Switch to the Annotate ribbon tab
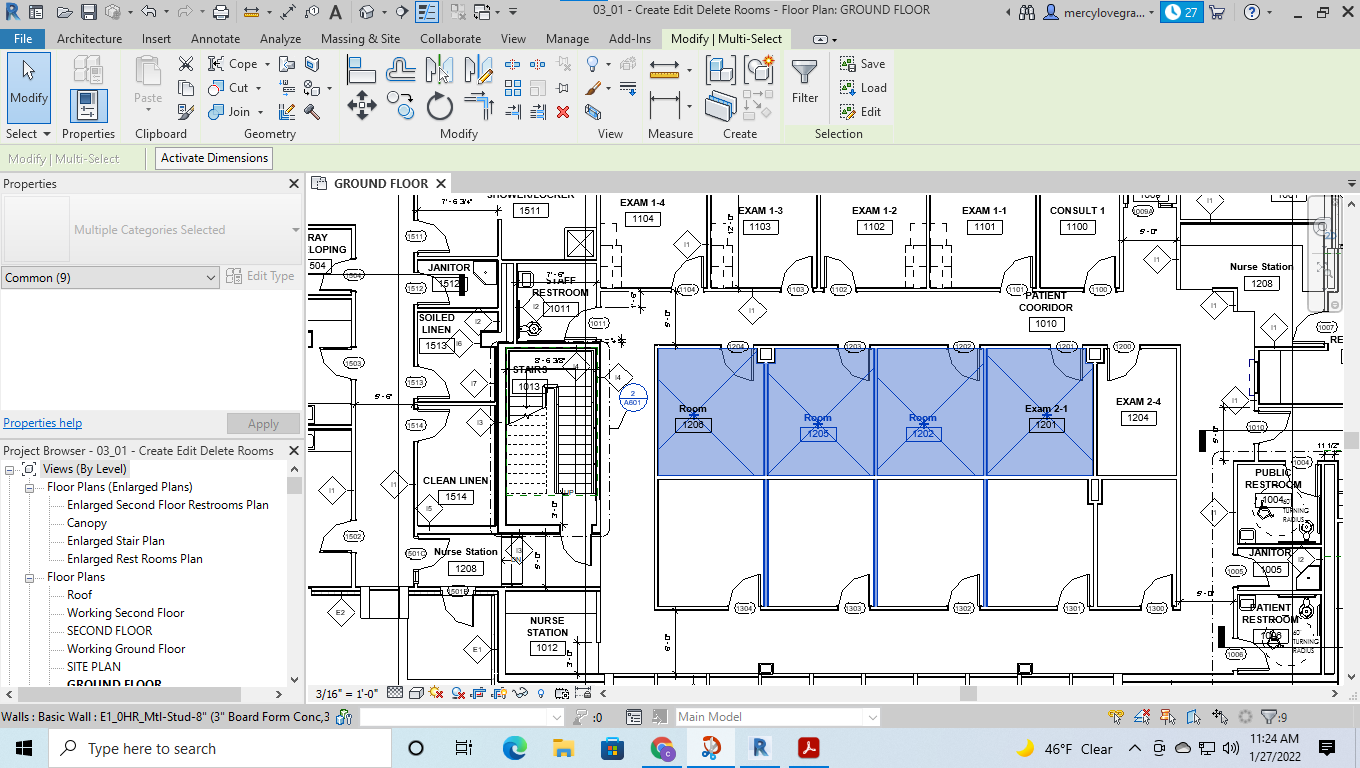 215,39
